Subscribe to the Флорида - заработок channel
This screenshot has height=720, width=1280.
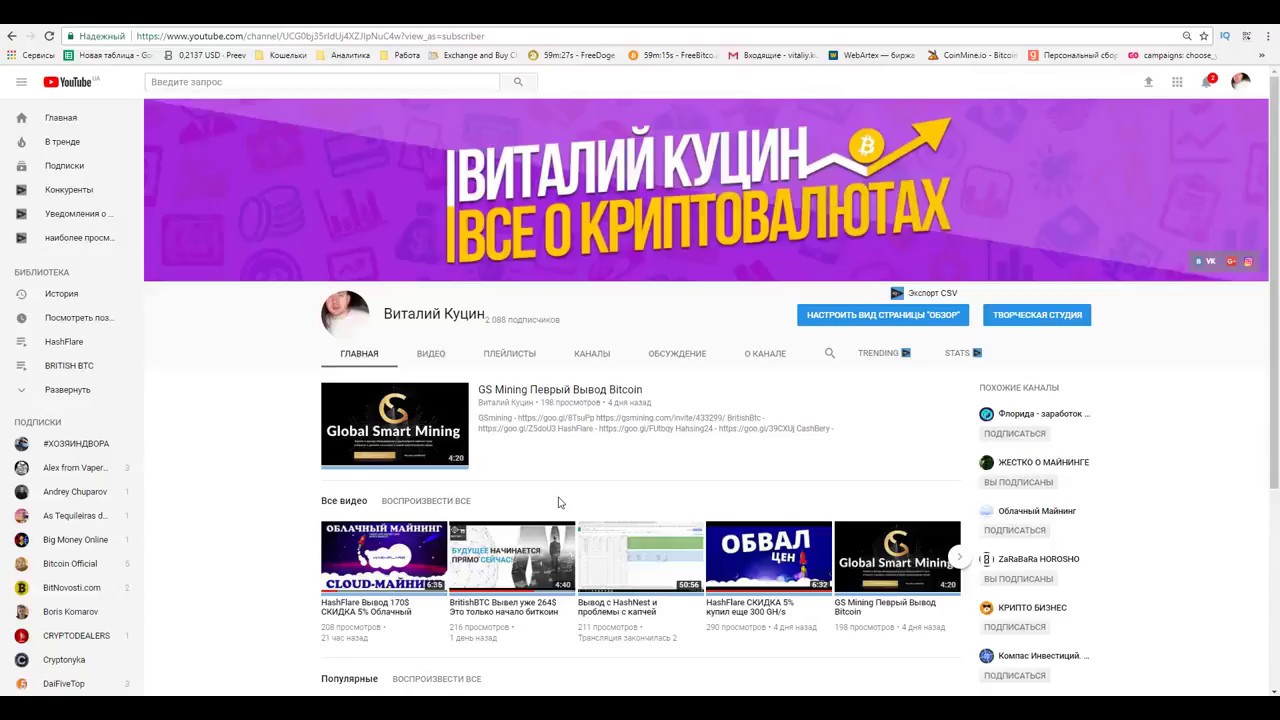point(1015,434)
